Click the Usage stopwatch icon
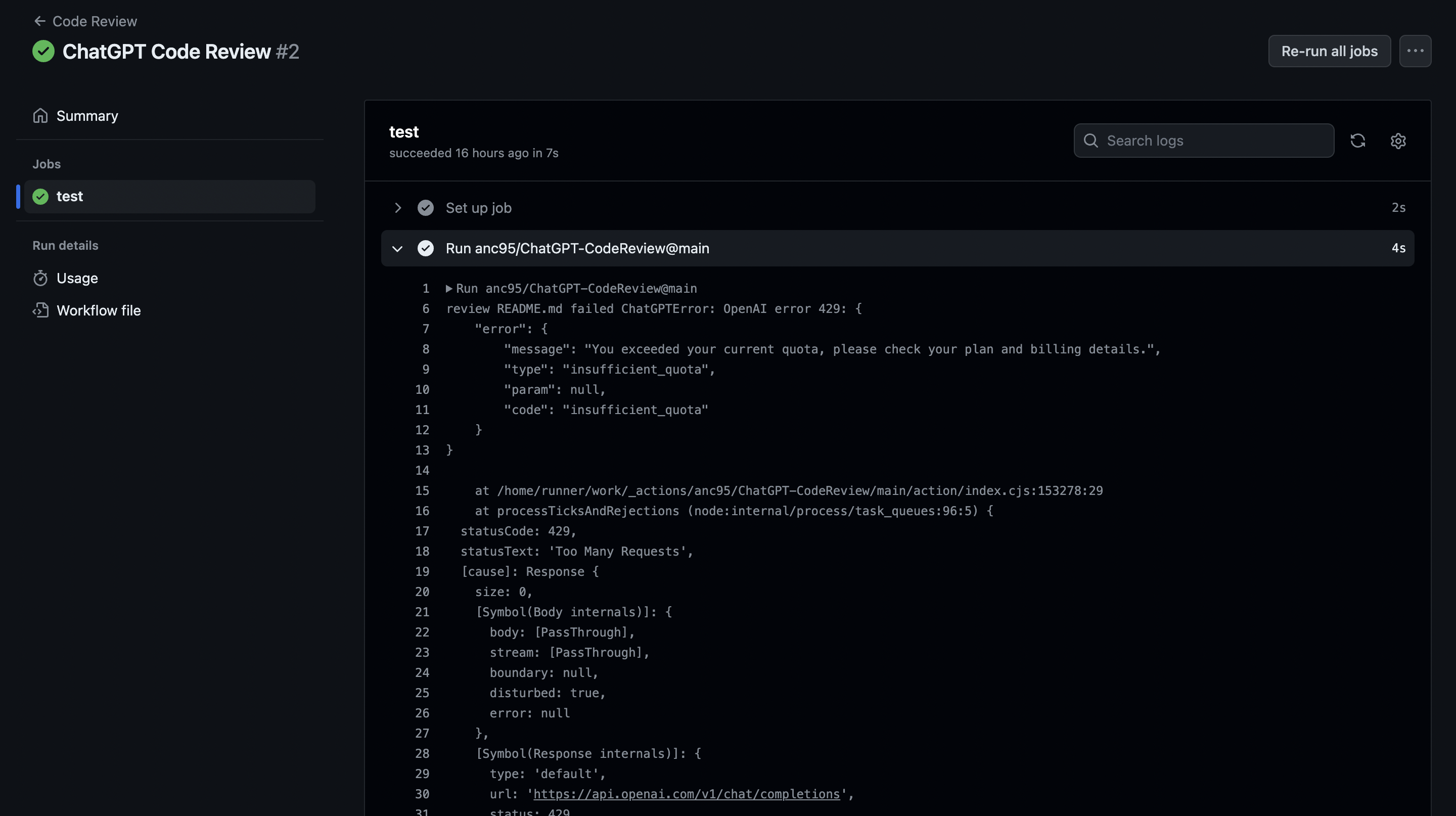1456x816 pixels. pos(40,278)
